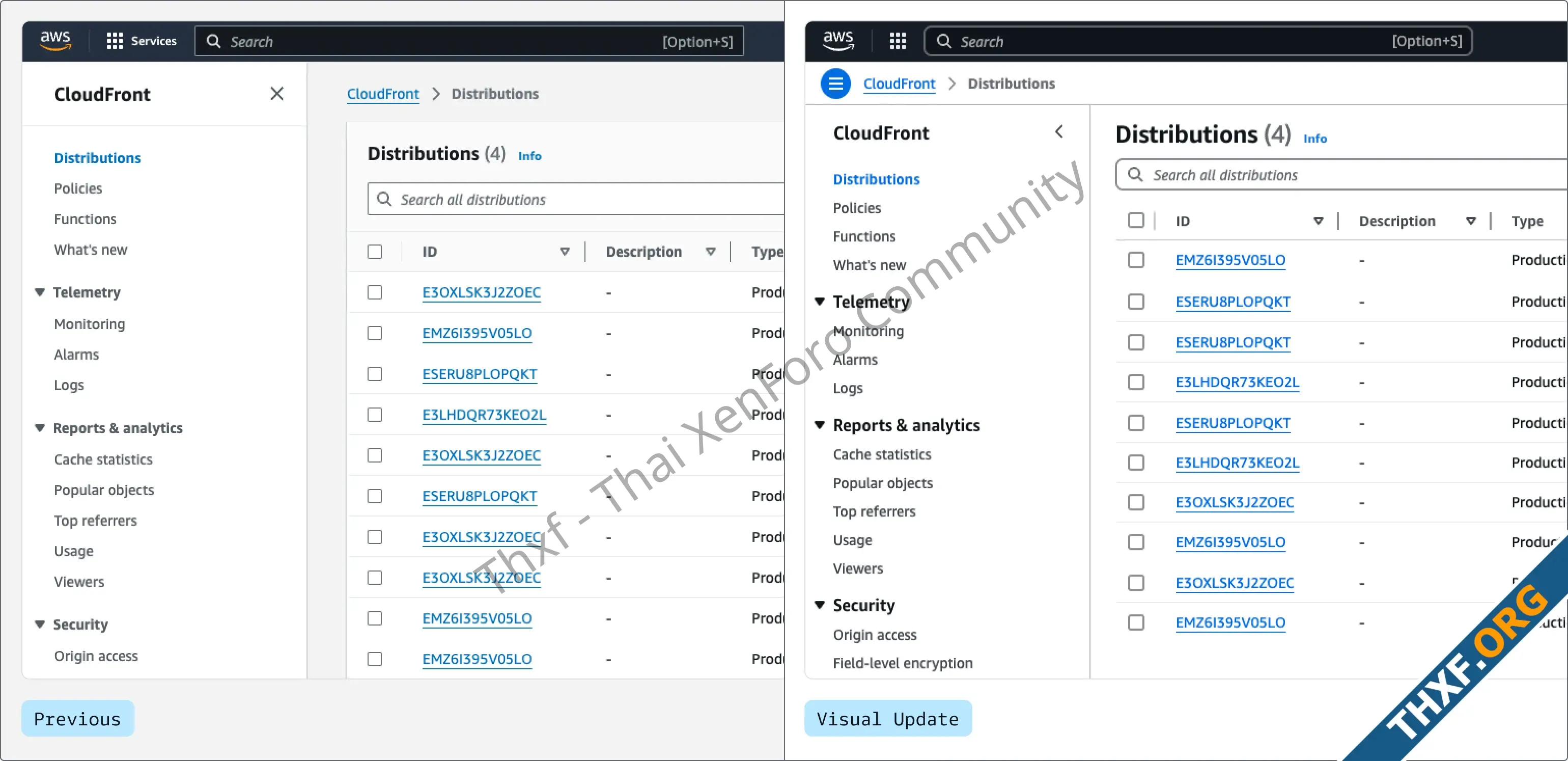Open first EMZ6I395V05LO link in Previous table
Screen dimensions: 1568x761
point(477,333)
